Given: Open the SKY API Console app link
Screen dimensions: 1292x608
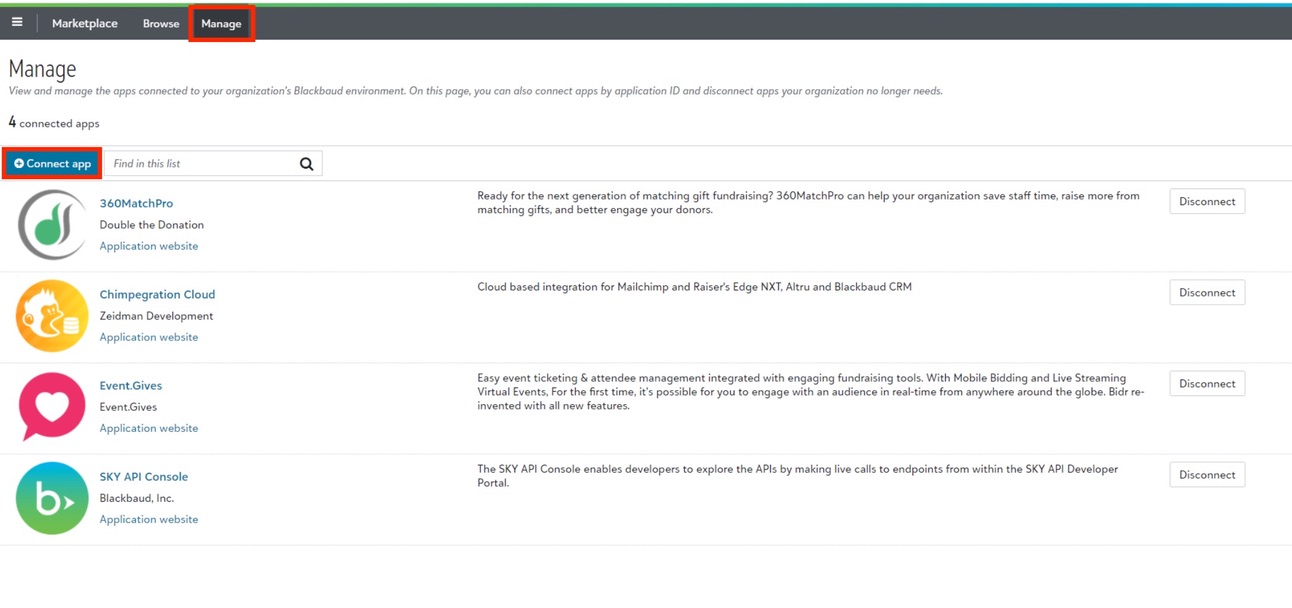Looking at the screenshot, I should pyautogui.click(x=144, y=476).
